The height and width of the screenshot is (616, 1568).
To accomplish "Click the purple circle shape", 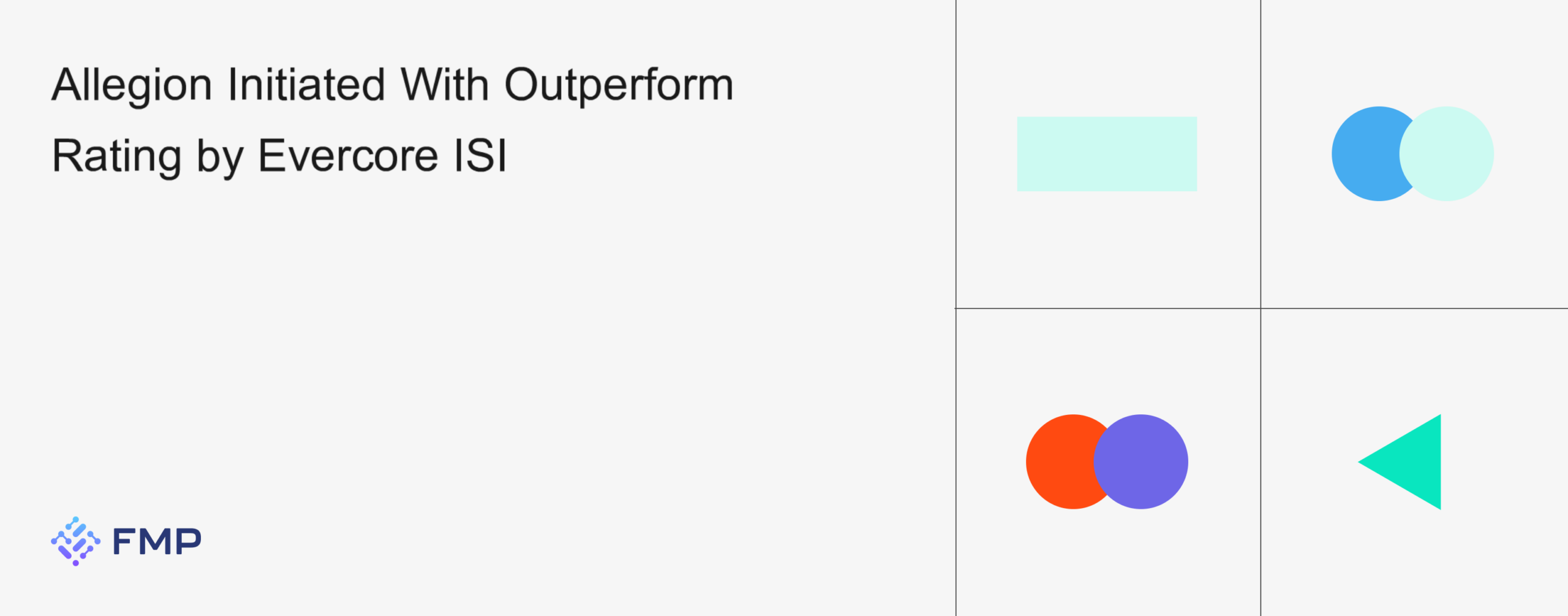I will tap(1147, 462).
